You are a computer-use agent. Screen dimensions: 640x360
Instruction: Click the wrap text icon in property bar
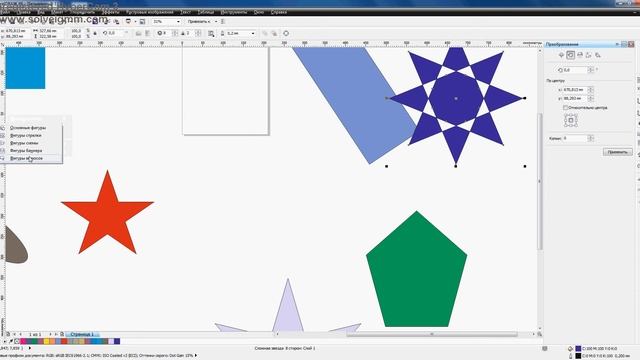point(211,33)
